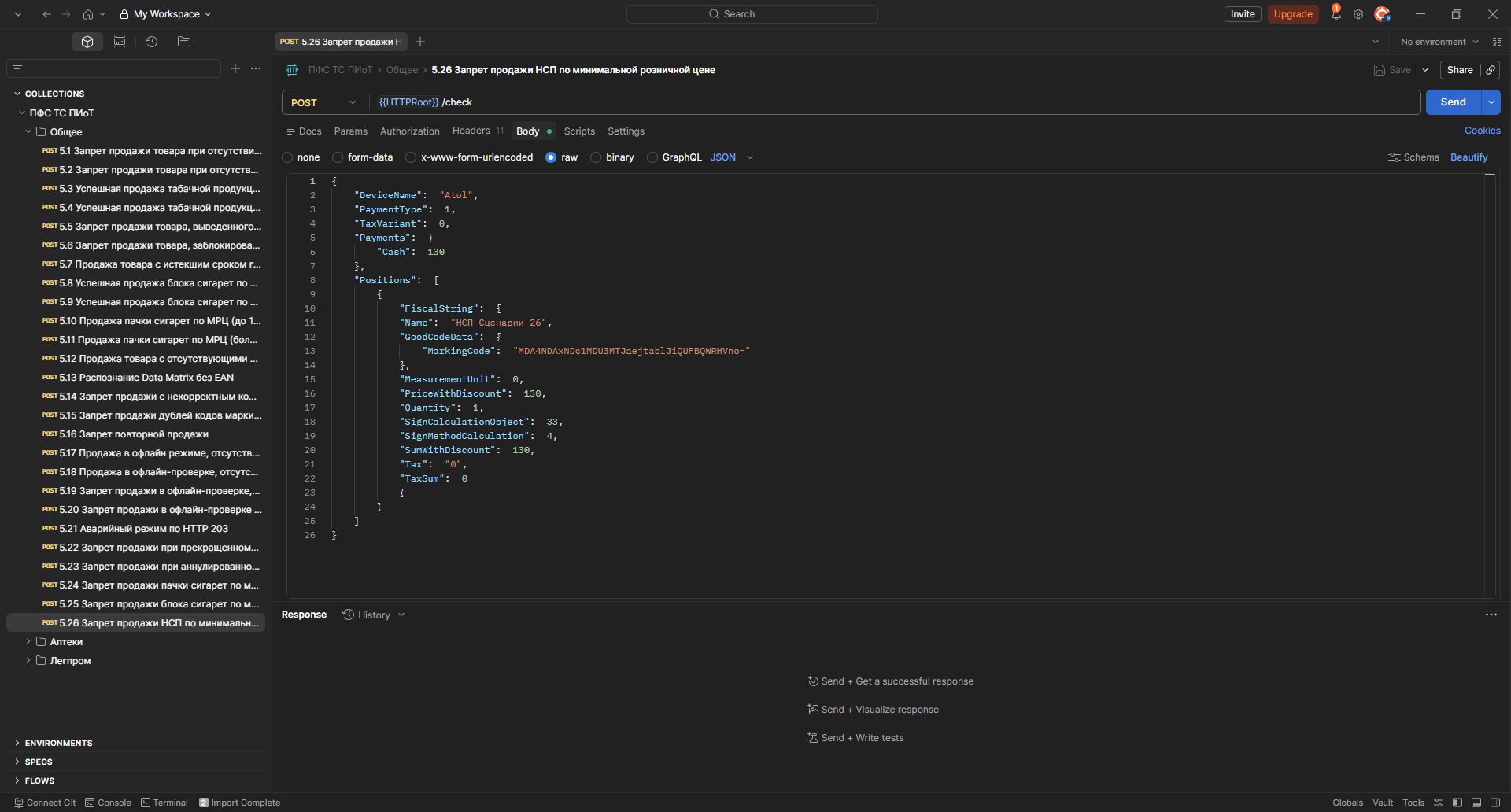Click the plus icon to create new collection

coord(235,68)
